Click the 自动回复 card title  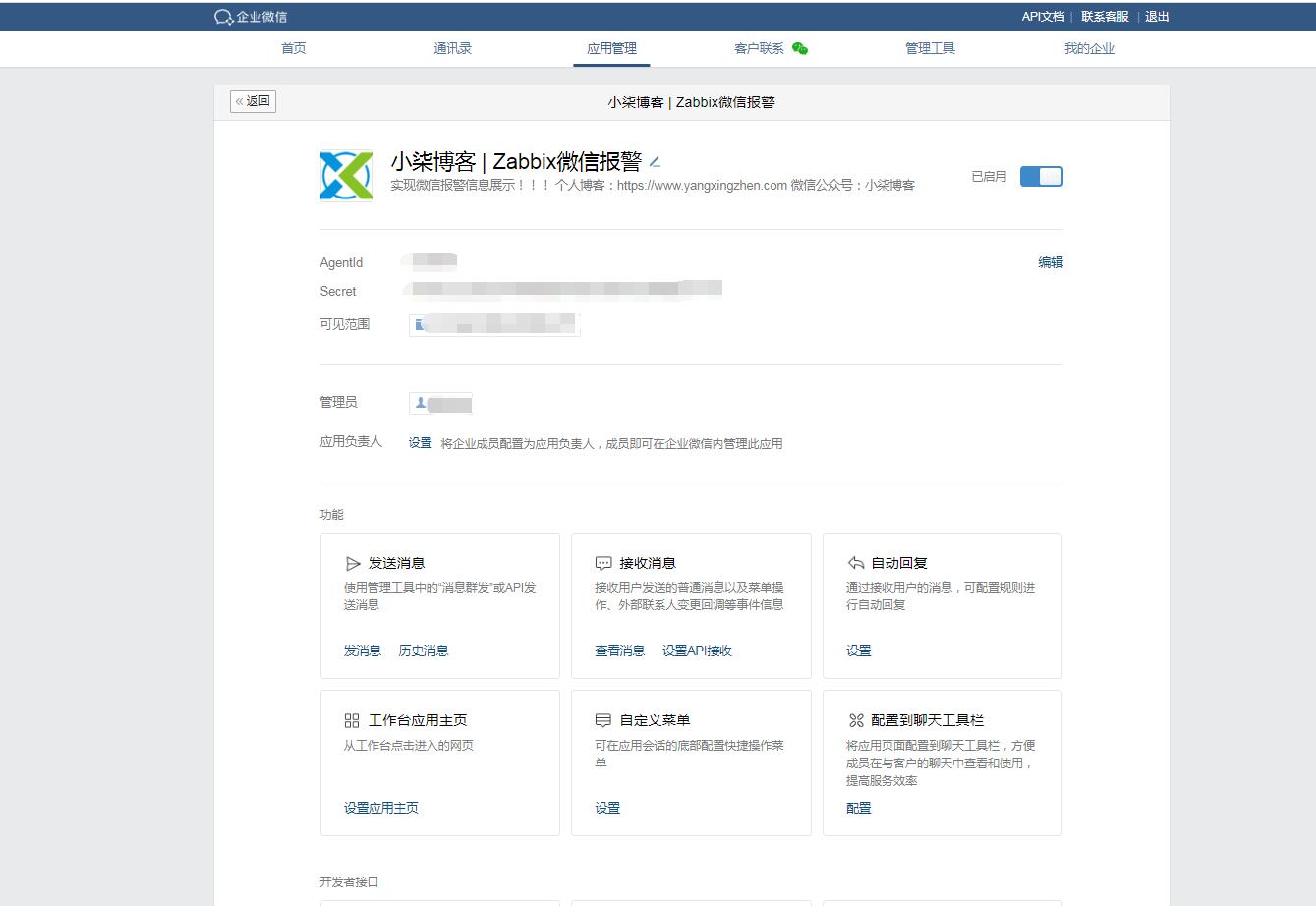(x=899, y=563)
